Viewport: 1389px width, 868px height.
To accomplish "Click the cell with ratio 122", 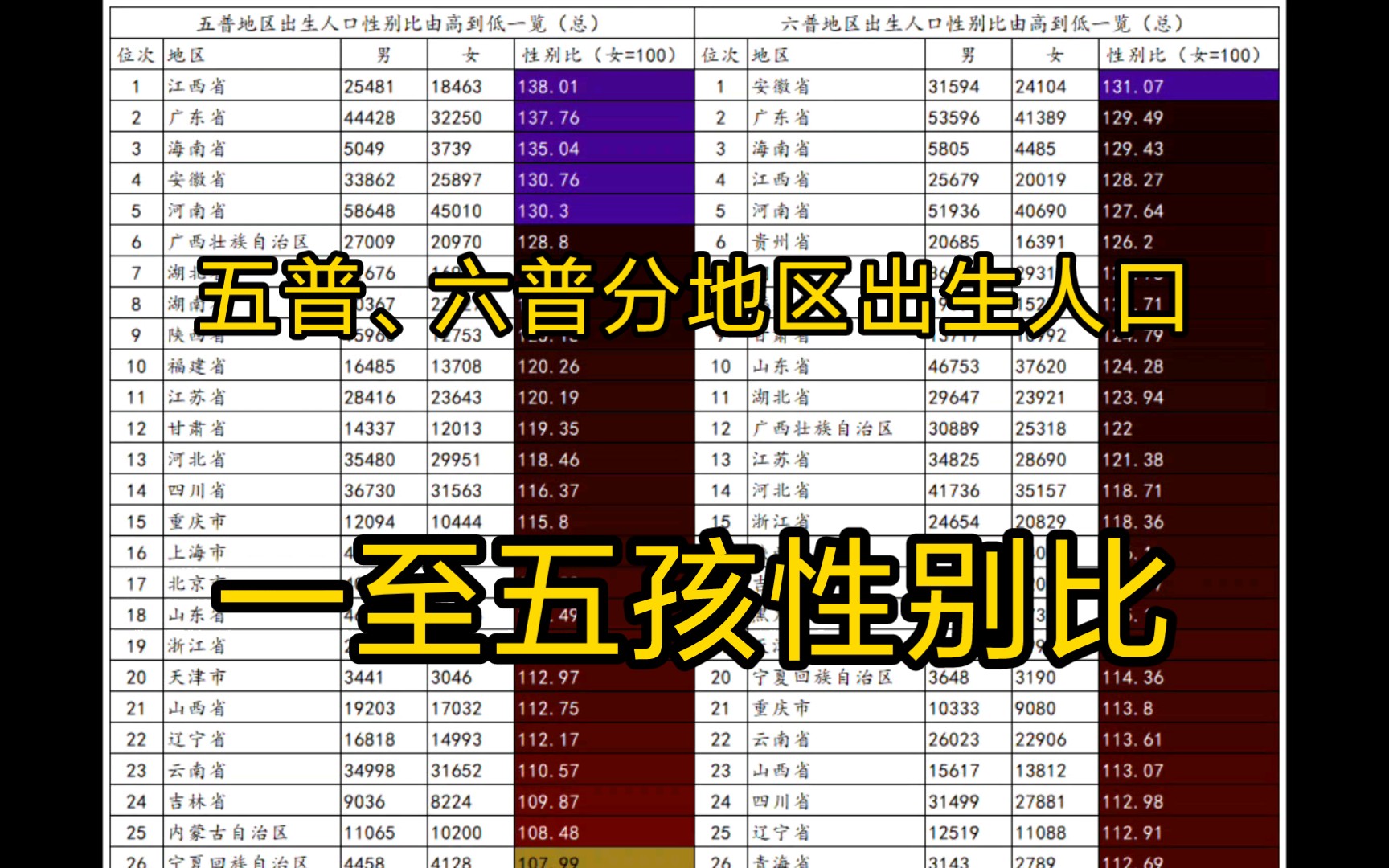I will click(1188, 428).
